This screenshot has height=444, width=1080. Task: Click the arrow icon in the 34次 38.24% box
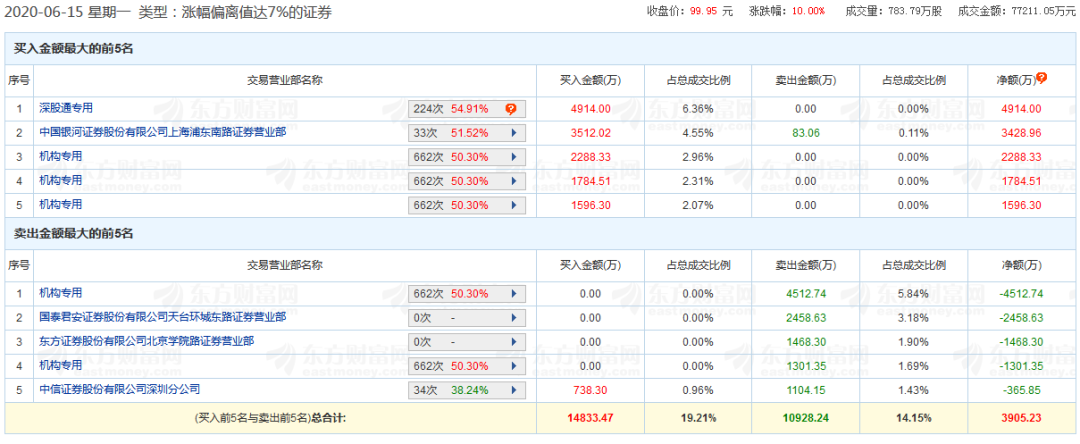click(514, 390)
